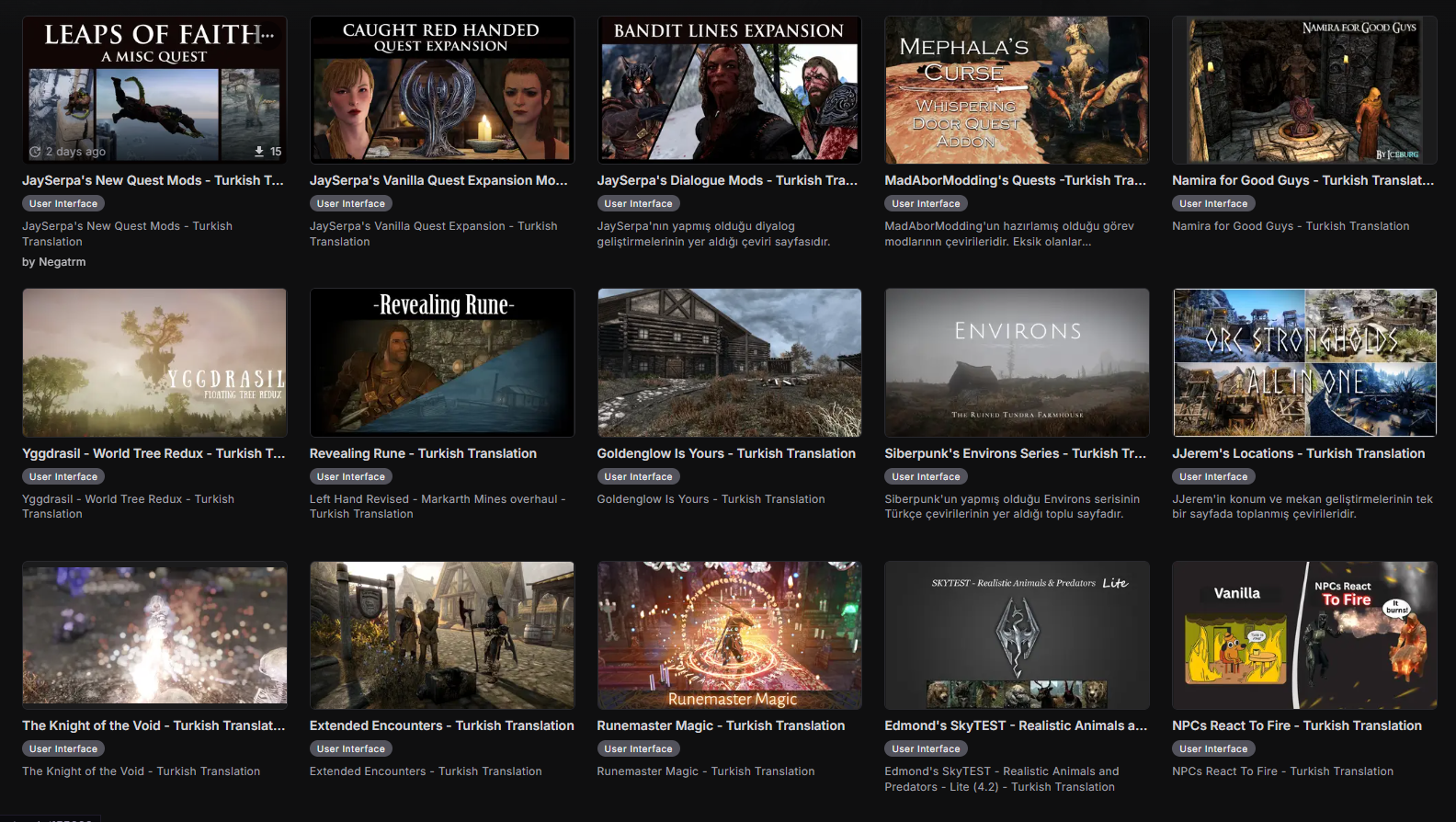This screenshot has height=822, width=1456.
Task: Click User Interface tag under Runemaster Magic
Action: point(639,748)
